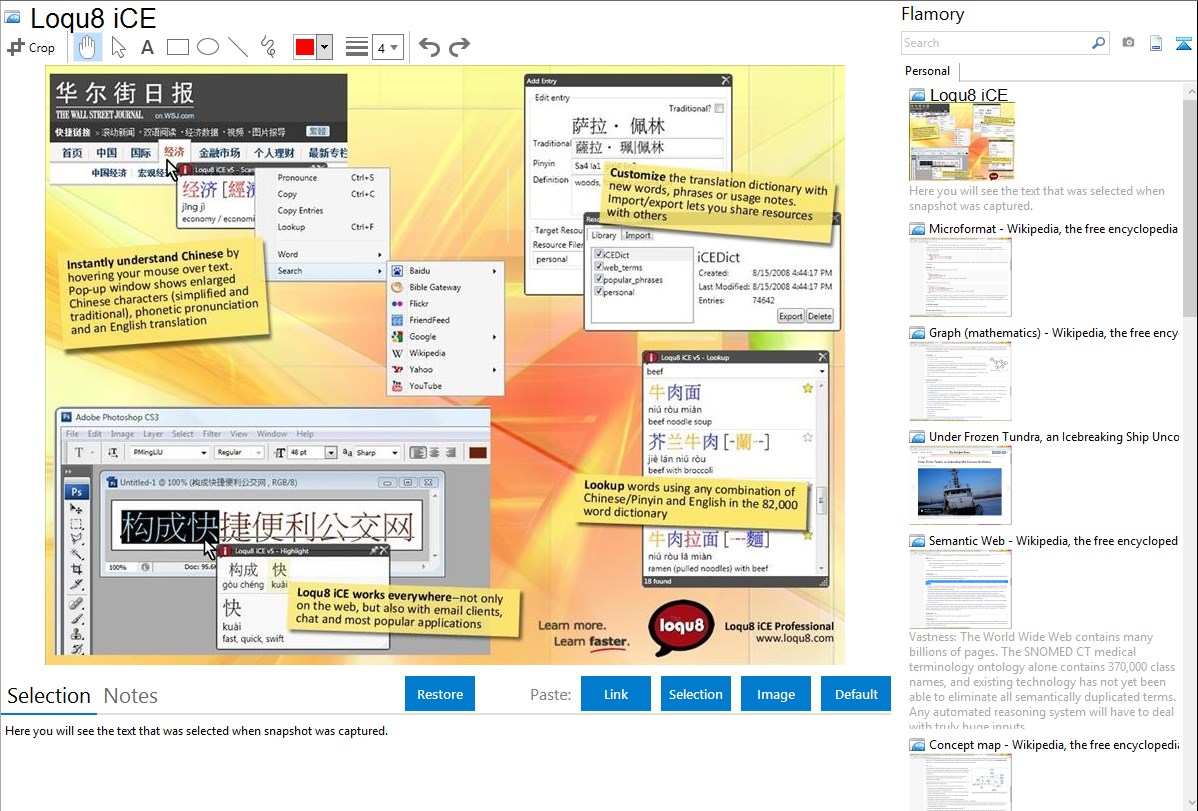Image resolution: width=1198 pixels, height=811 pixels.
Task: Click the line thickness lines icon
Action: [357, 47]
